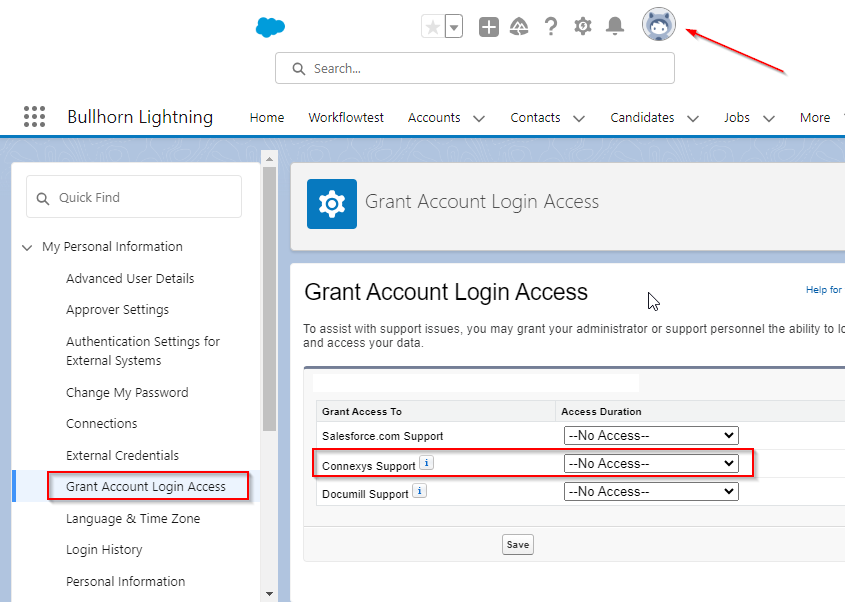Click the Salesforce cloud logo

pos(270,27)
